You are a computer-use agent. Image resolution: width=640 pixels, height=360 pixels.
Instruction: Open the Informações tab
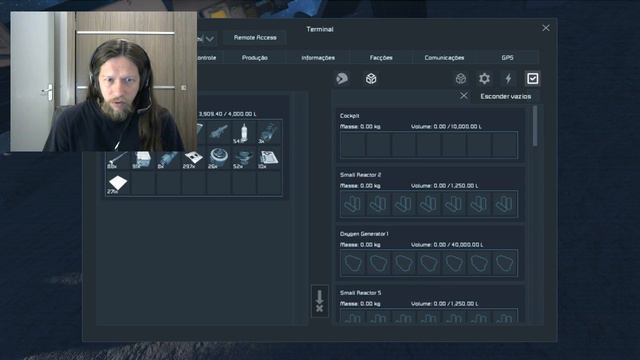[318, 58]
